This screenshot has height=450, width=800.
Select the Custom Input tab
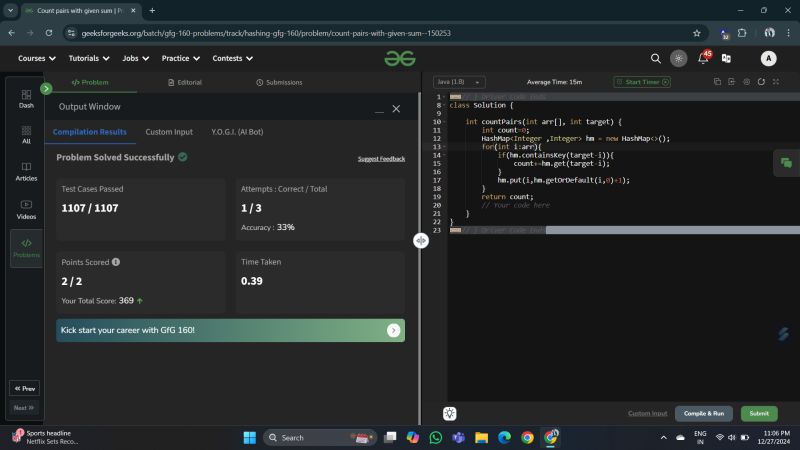tap(169, 132)
